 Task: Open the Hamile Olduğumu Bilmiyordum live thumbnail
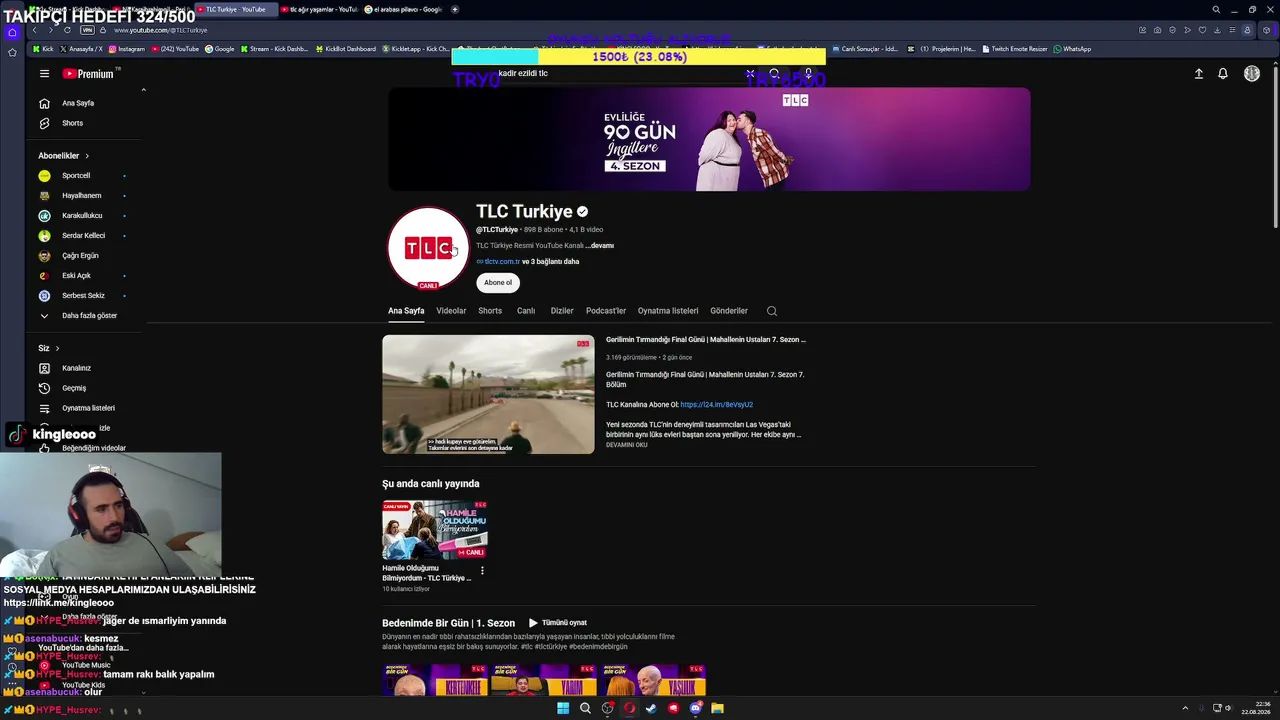pos(435,530)
